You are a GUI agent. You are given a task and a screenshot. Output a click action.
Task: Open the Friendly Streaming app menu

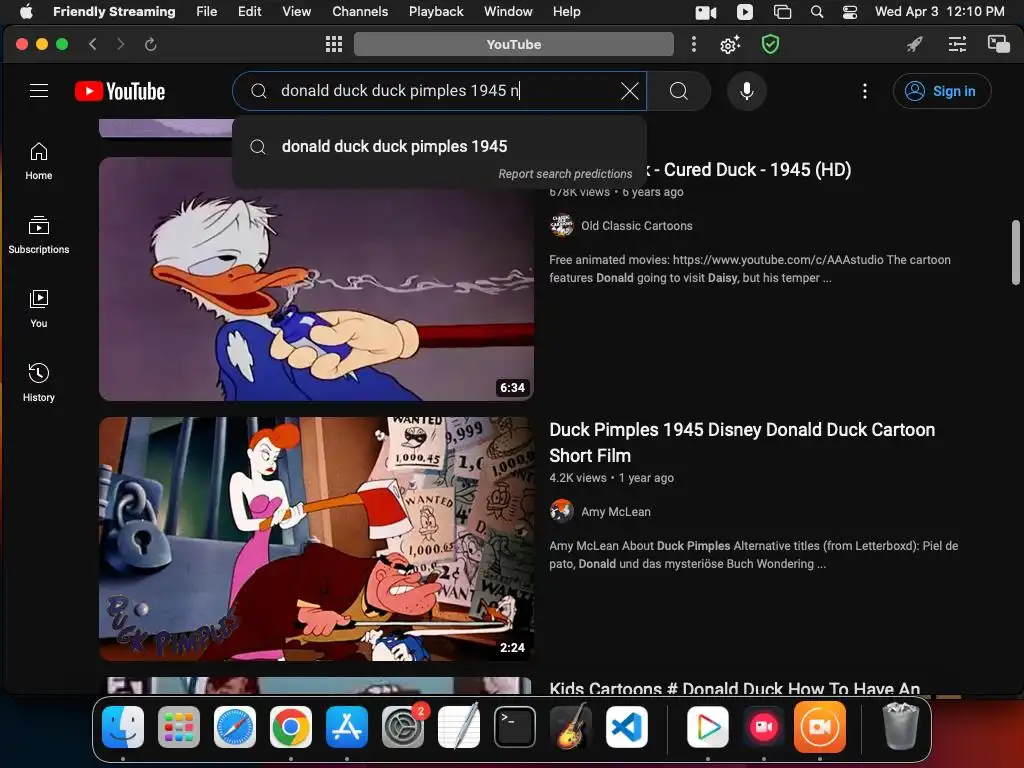tap(114, 12)
